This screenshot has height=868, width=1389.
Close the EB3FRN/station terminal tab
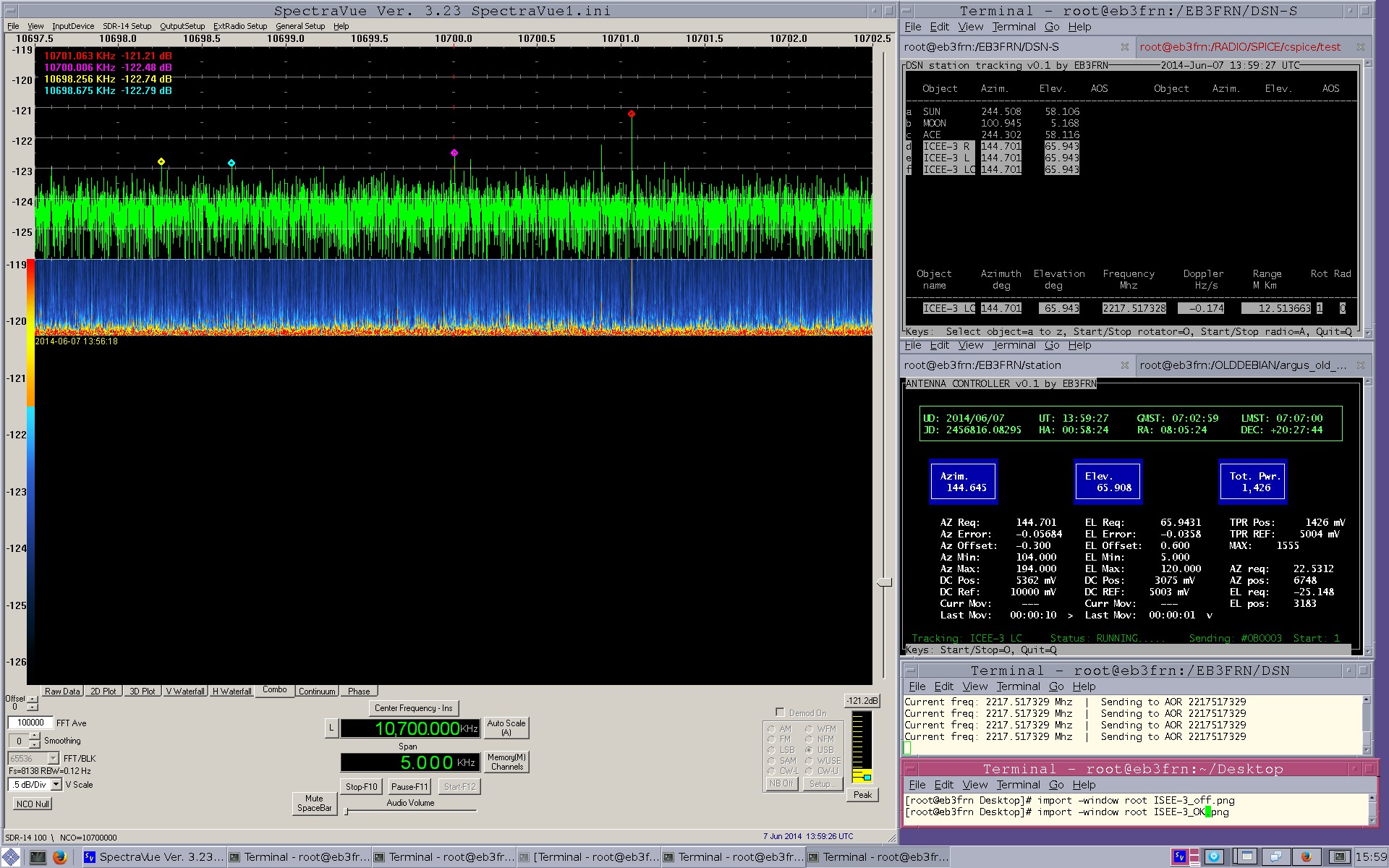[1124, 365]
